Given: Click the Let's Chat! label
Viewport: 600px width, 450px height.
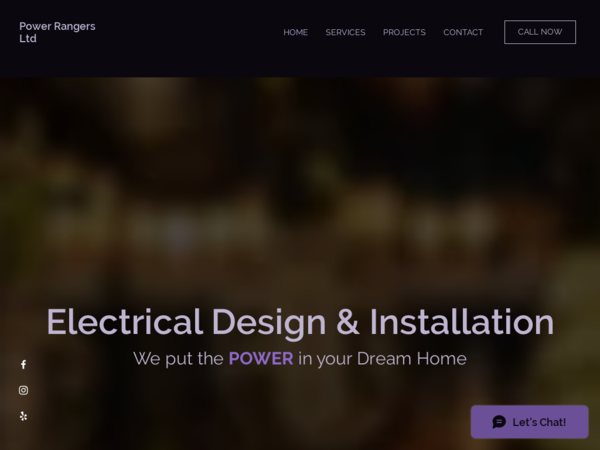Looking at the screenshot, I should (539, 422).
